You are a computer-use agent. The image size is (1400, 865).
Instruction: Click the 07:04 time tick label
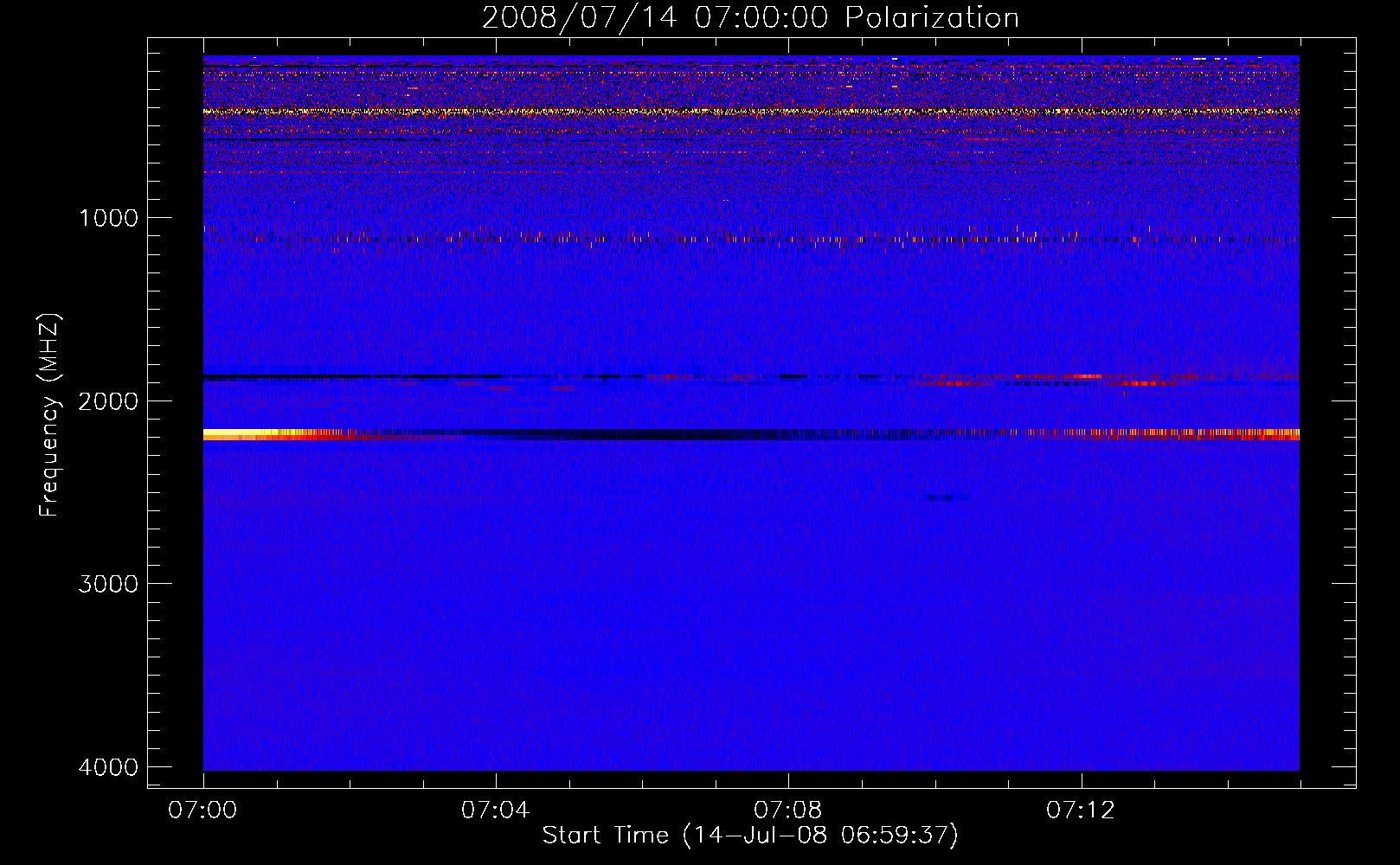[495, 811]
